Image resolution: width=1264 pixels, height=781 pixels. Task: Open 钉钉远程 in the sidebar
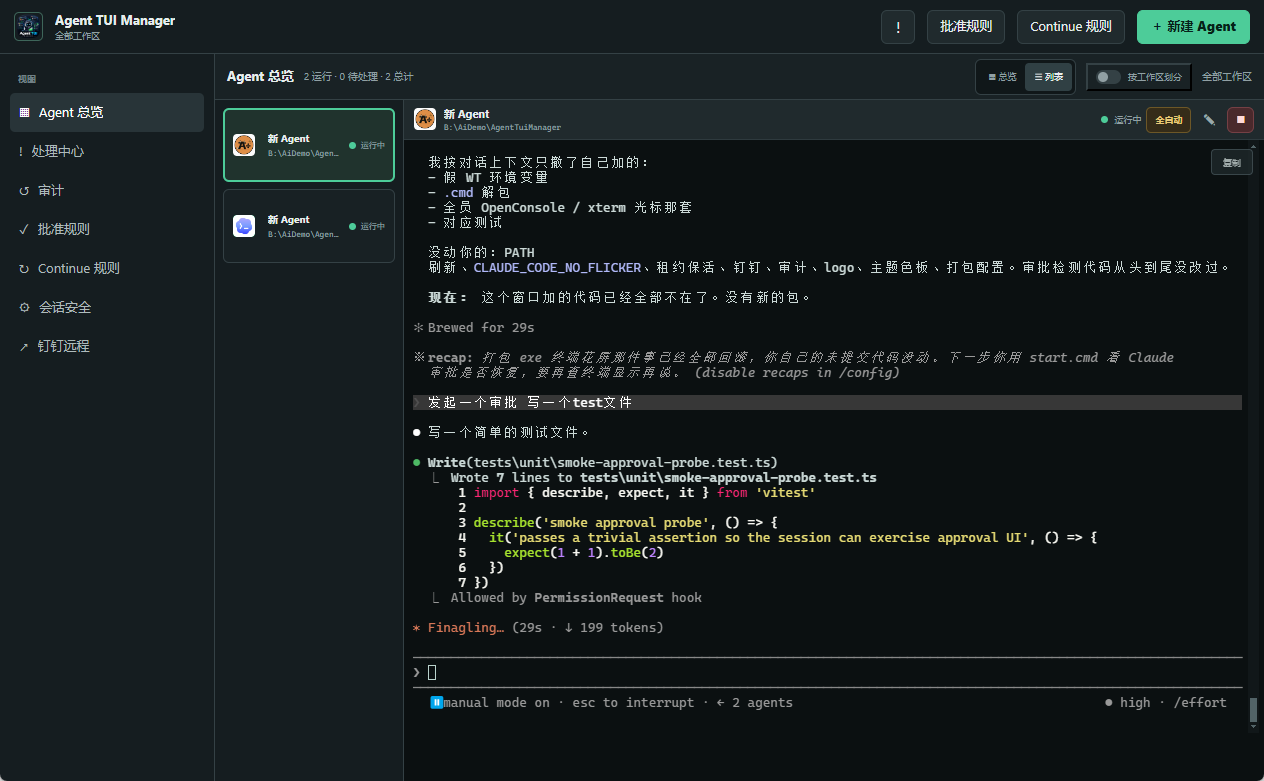[x=107, y=346]
